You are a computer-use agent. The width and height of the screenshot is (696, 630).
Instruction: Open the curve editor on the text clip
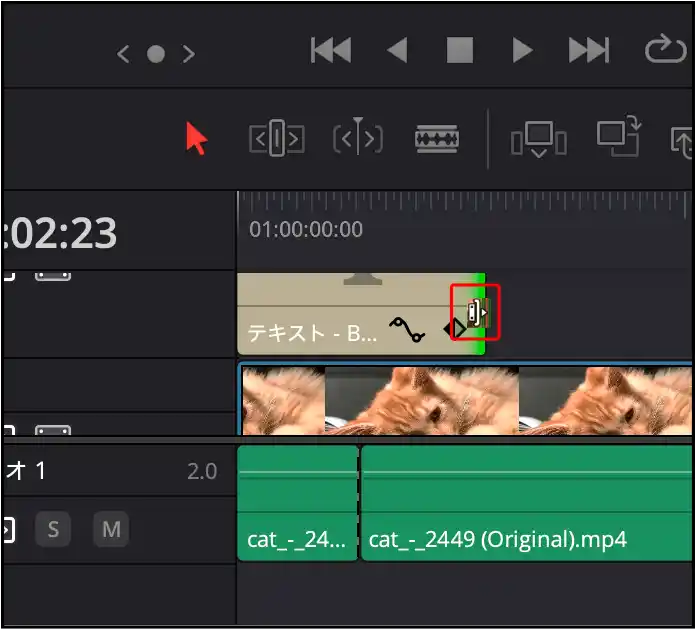click(x=407, y=330)
